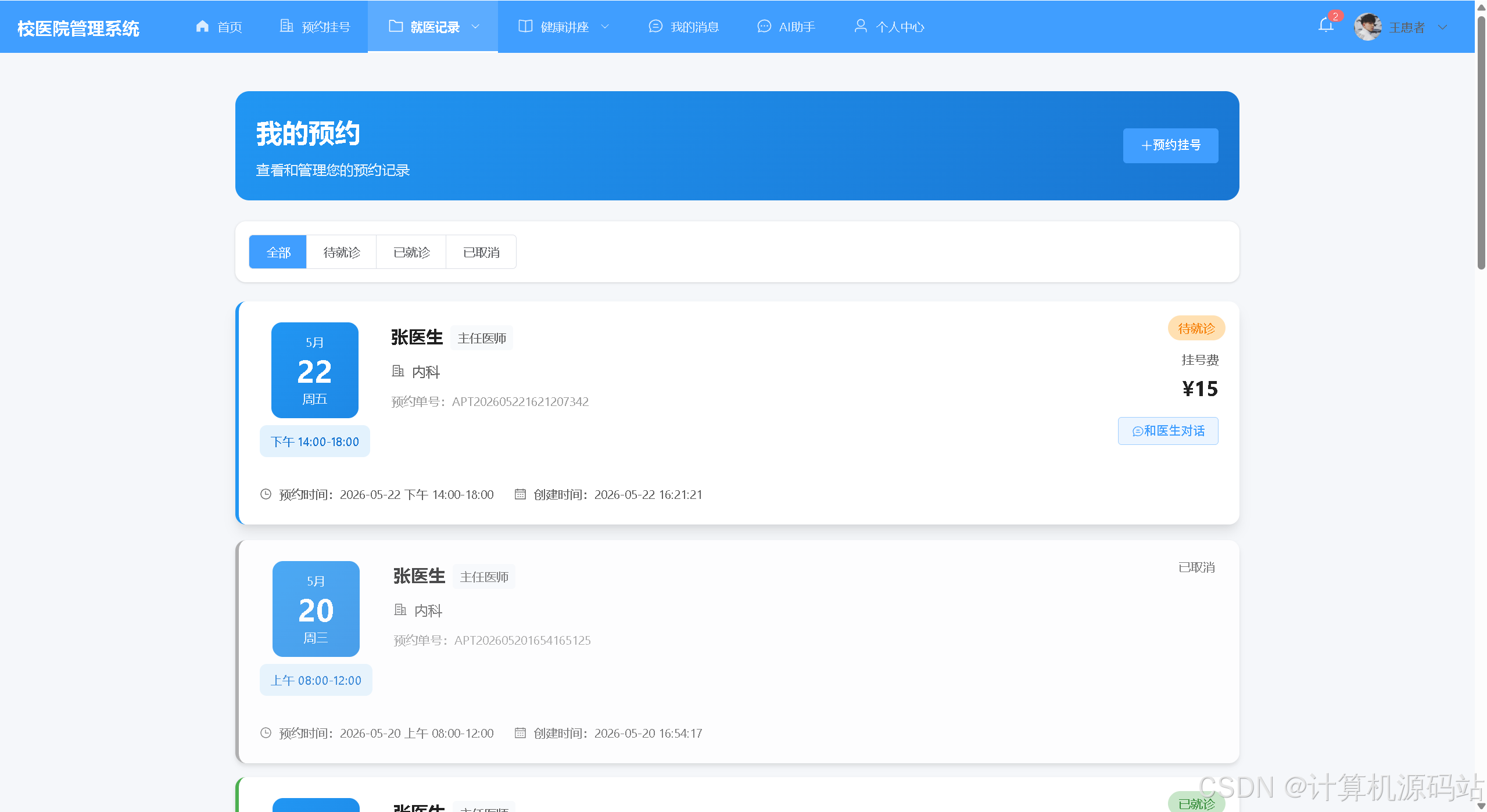This screenshot has width=1487, height=812.
Task: Click calendar icon beside 创建时间 2026-05-22
Action: coord(520,494)
